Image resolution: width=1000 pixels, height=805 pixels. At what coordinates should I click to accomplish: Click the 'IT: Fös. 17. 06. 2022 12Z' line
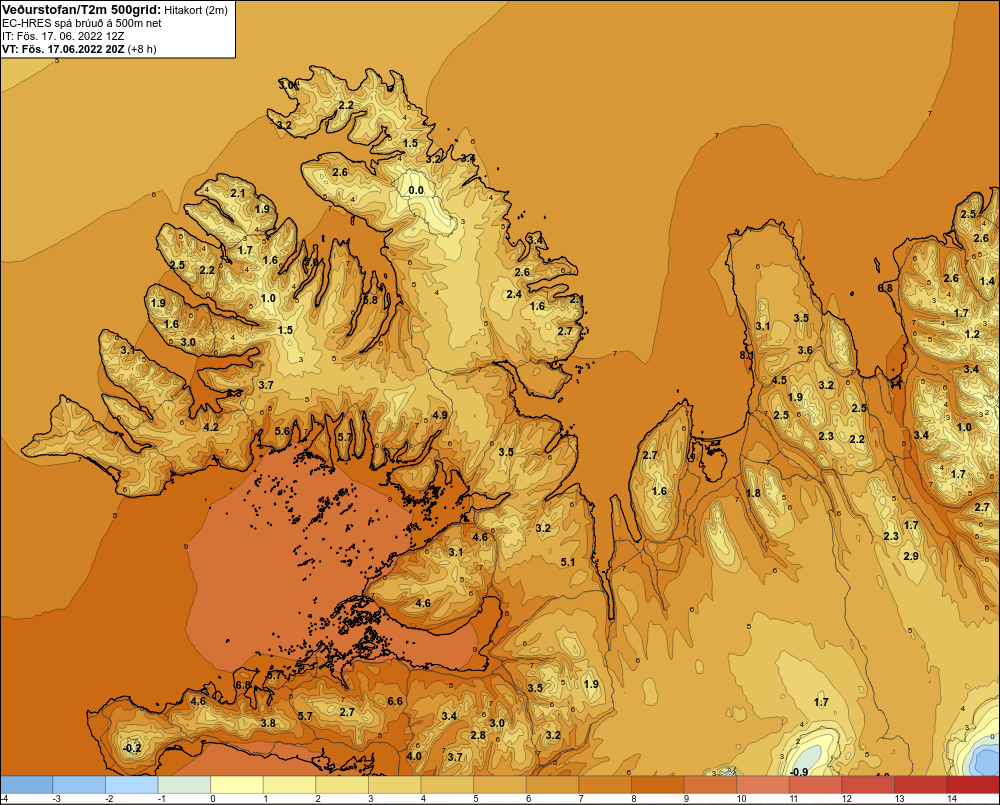[62, 36]
